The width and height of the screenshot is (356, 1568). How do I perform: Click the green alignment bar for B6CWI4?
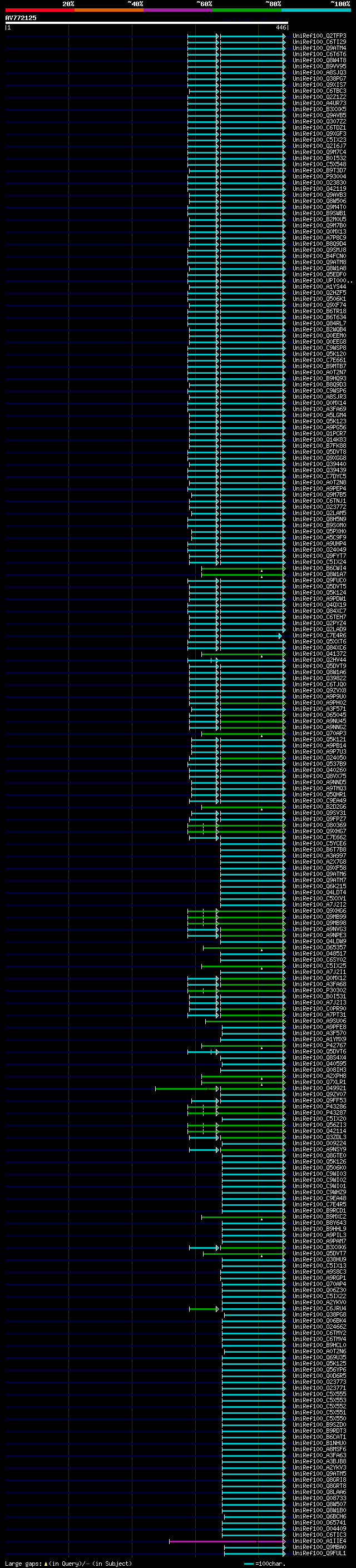[244, 568]
